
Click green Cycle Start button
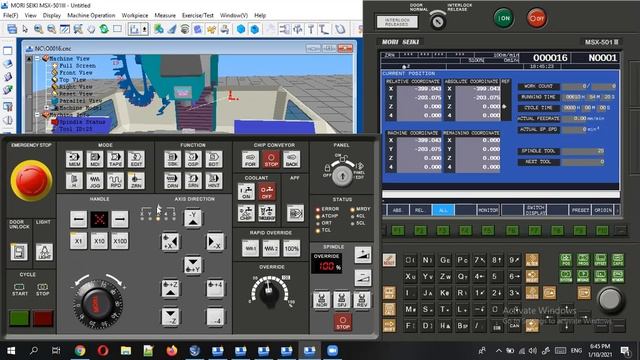[x=19, y=318]
